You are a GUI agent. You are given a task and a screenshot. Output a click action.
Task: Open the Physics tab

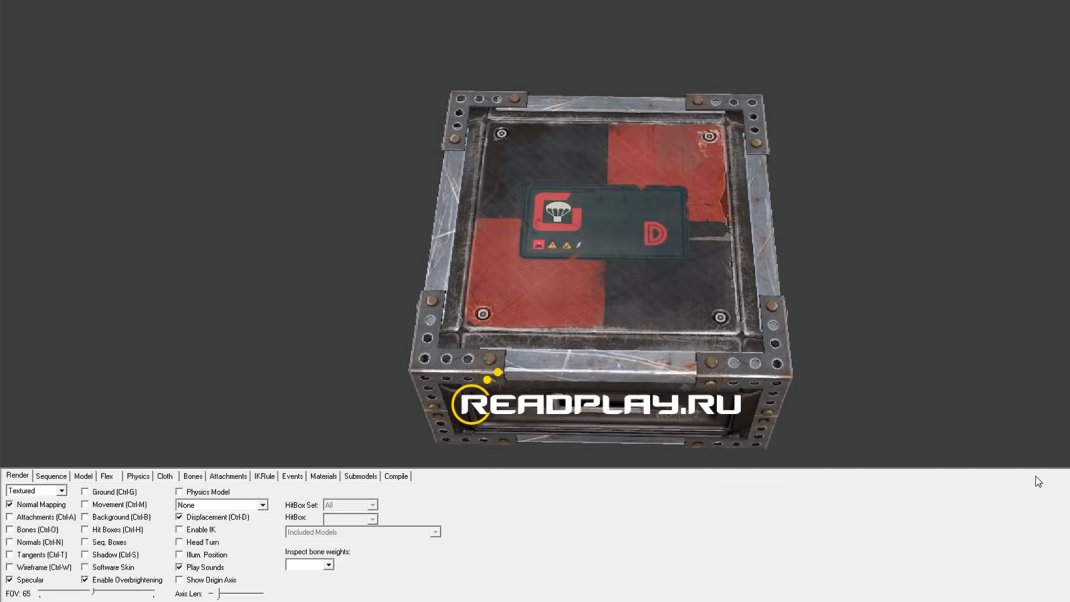pyautogui.click(x=138, y=476)
